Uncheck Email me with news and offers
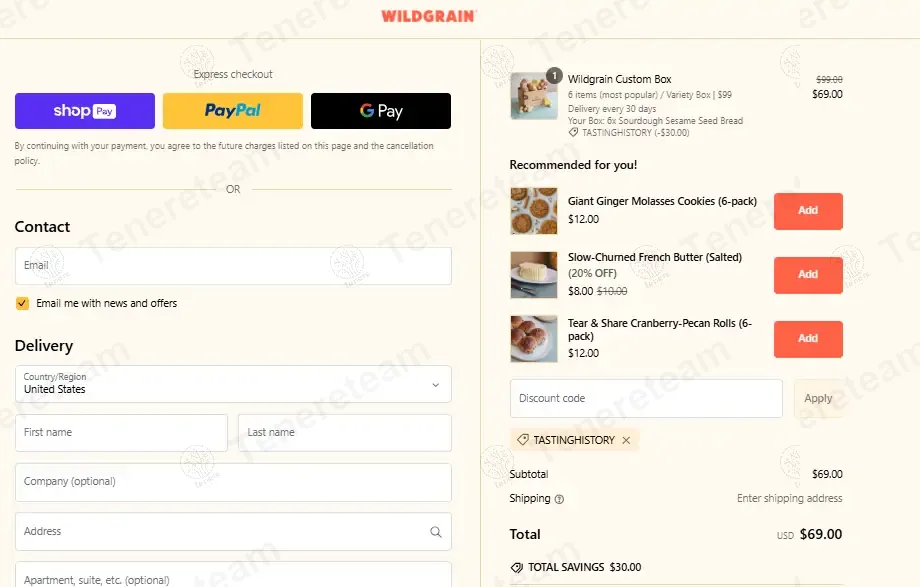The image size is (920, 587). point(22,303)
